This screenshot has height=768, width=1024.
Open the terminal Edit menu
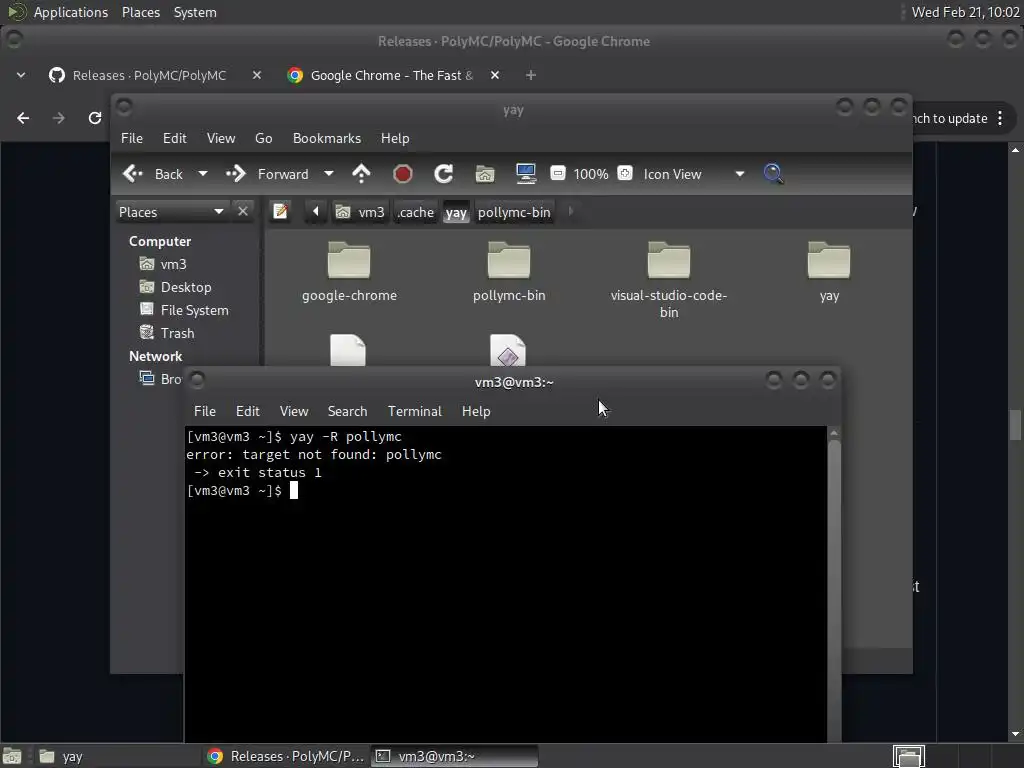(248, 411)
